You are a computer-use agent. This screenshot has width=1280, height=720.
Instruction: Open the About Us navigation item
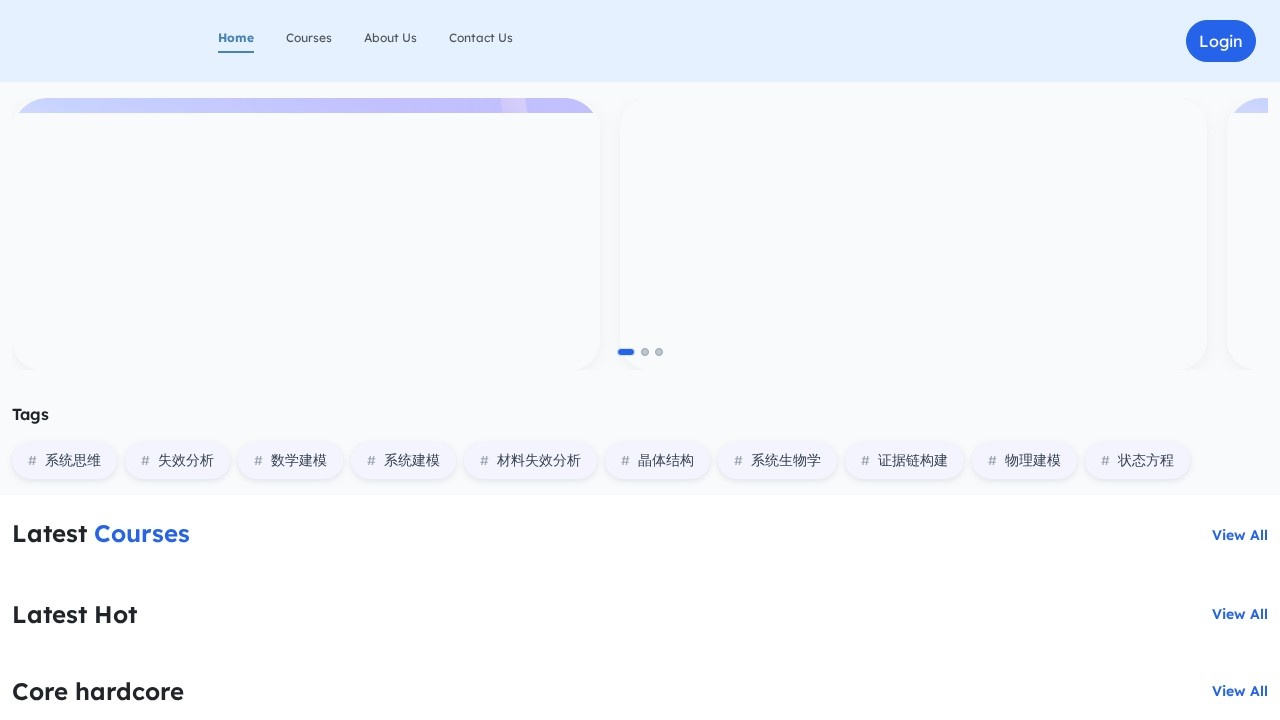pos(390,38)
